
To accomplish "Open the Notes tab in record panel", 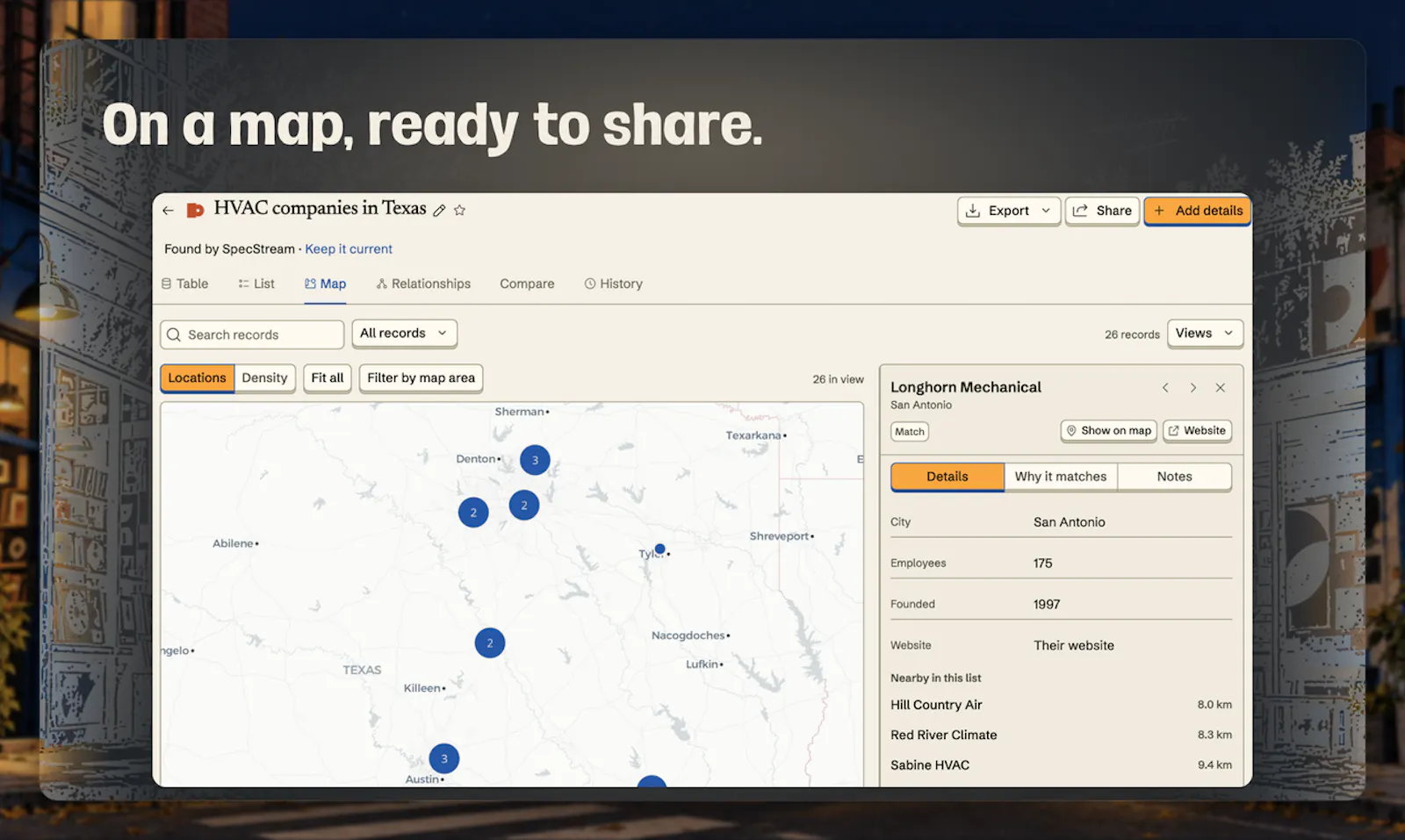I will coord(1174,477).
